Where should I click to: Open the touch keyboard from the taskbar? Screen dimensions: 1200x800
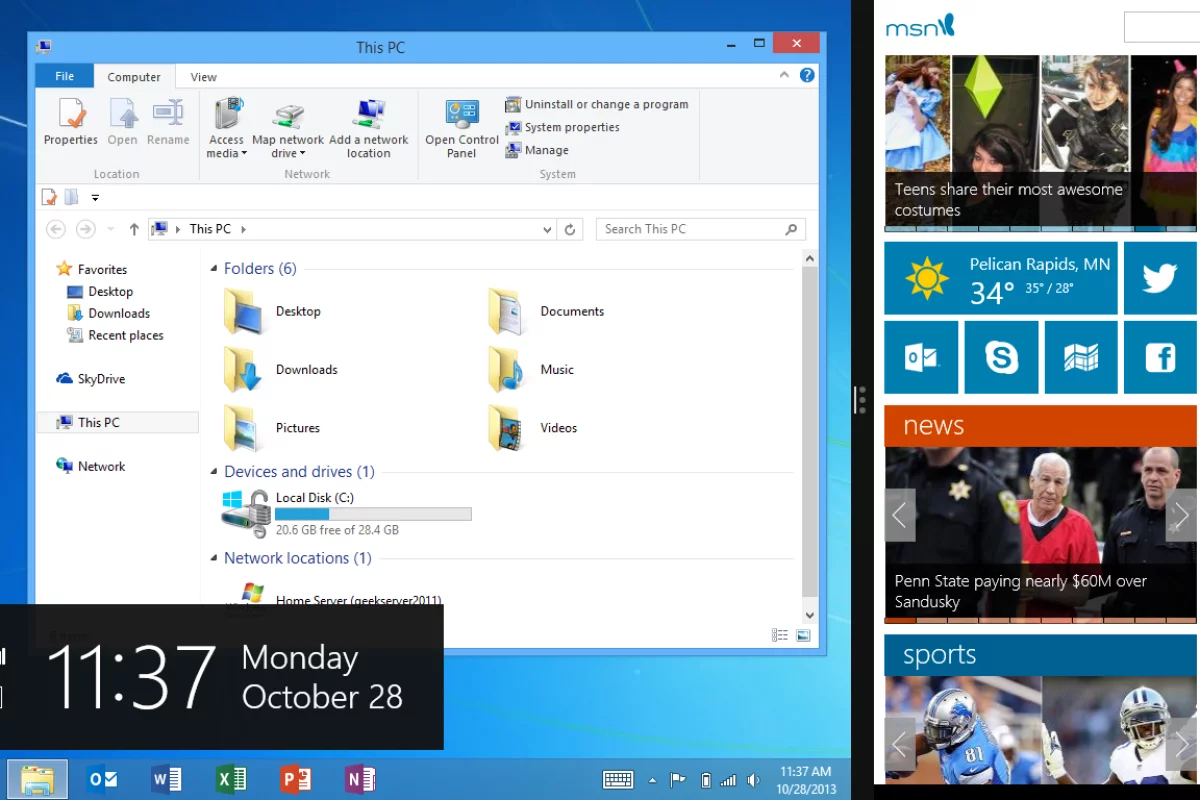coord(618,779)
